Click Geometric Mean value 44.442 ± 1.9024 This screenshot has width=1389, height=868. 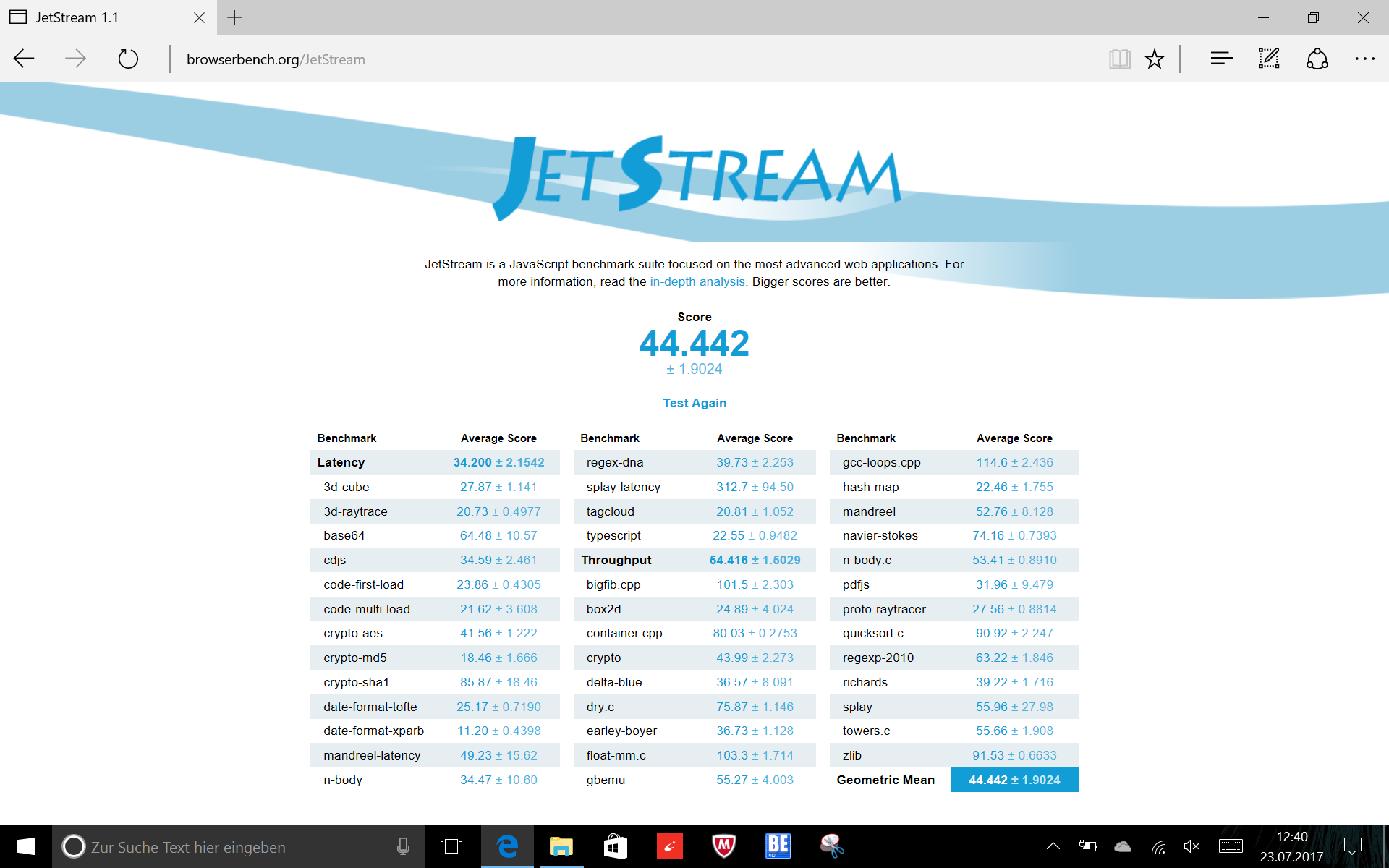tap(1014, 780)
